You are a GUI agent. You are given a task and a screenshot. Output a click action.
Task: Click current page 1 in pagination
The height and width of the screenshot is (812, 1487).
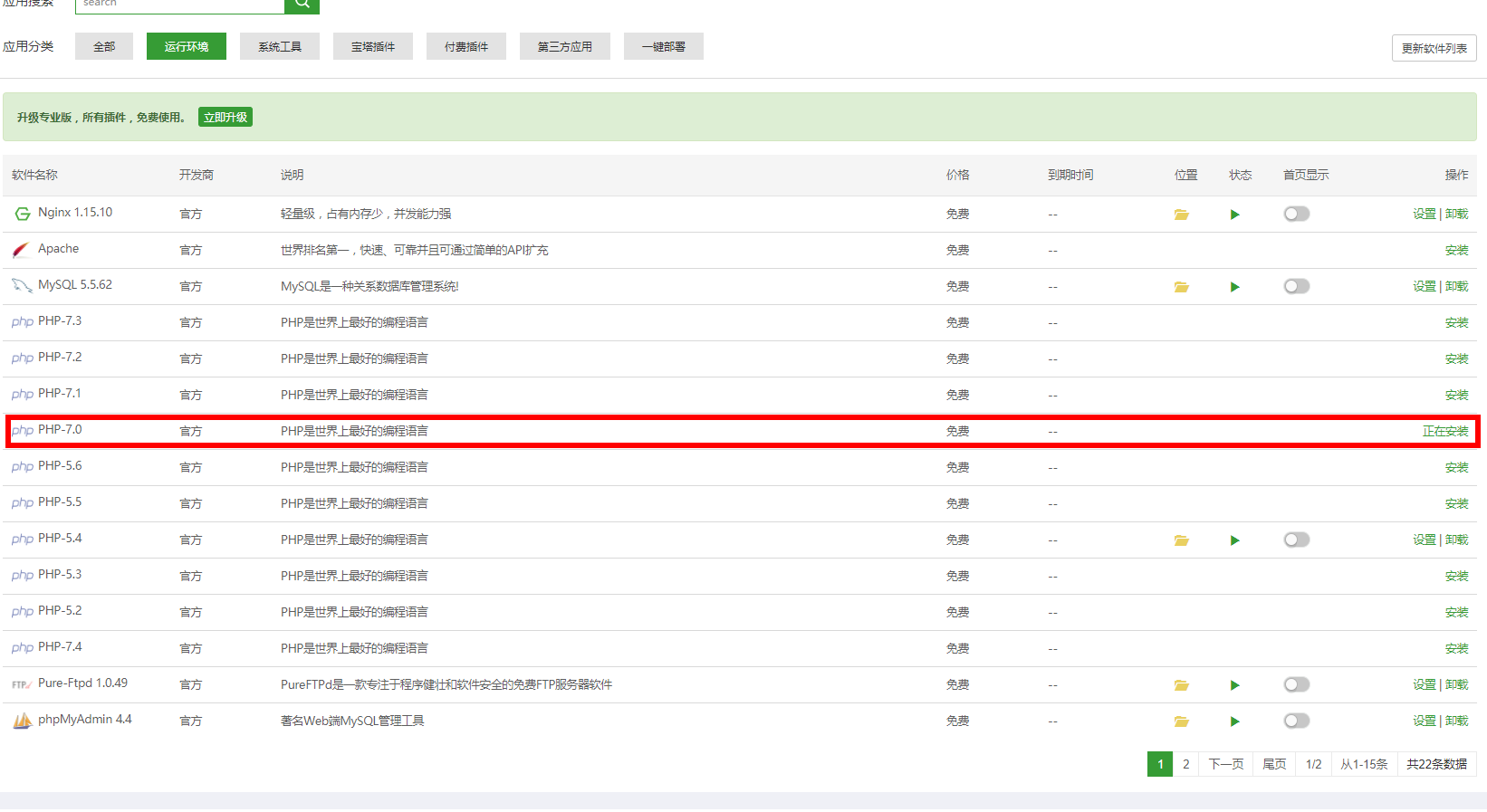pos(1160,764)
